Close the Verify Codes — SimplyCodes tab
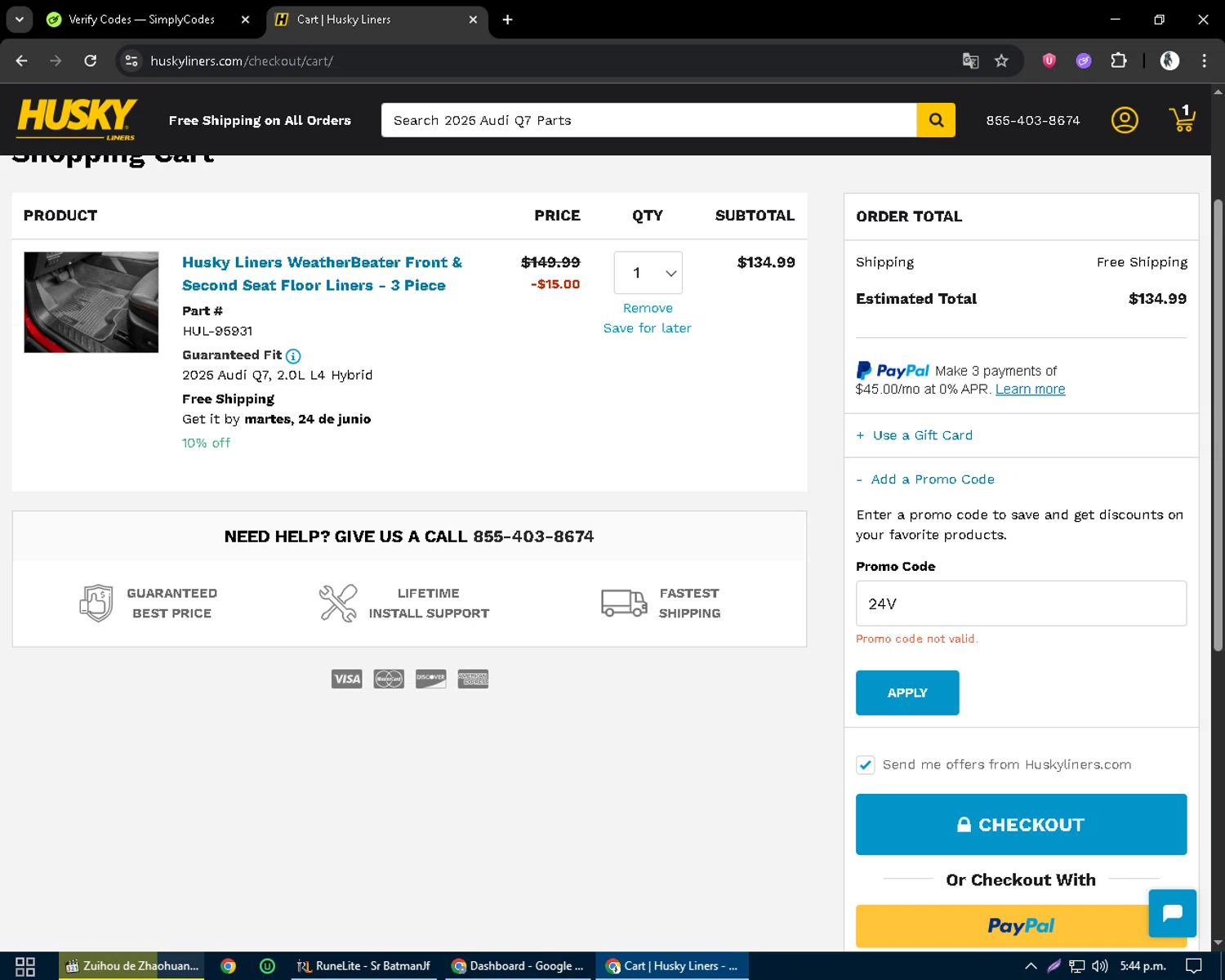Screen dimensions: 1225x980 [x=245, y=20]
